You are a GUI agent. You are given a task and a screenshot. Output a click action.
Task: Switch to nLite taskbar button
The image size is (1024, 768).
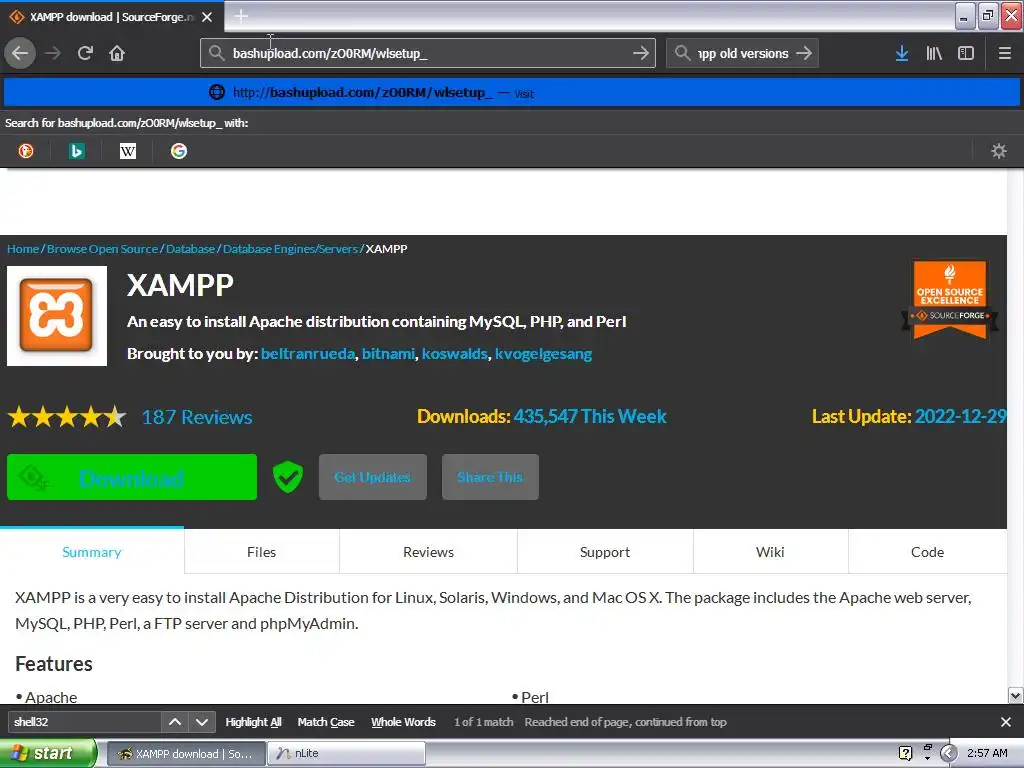pyautogui.click(x=347, y=753)
